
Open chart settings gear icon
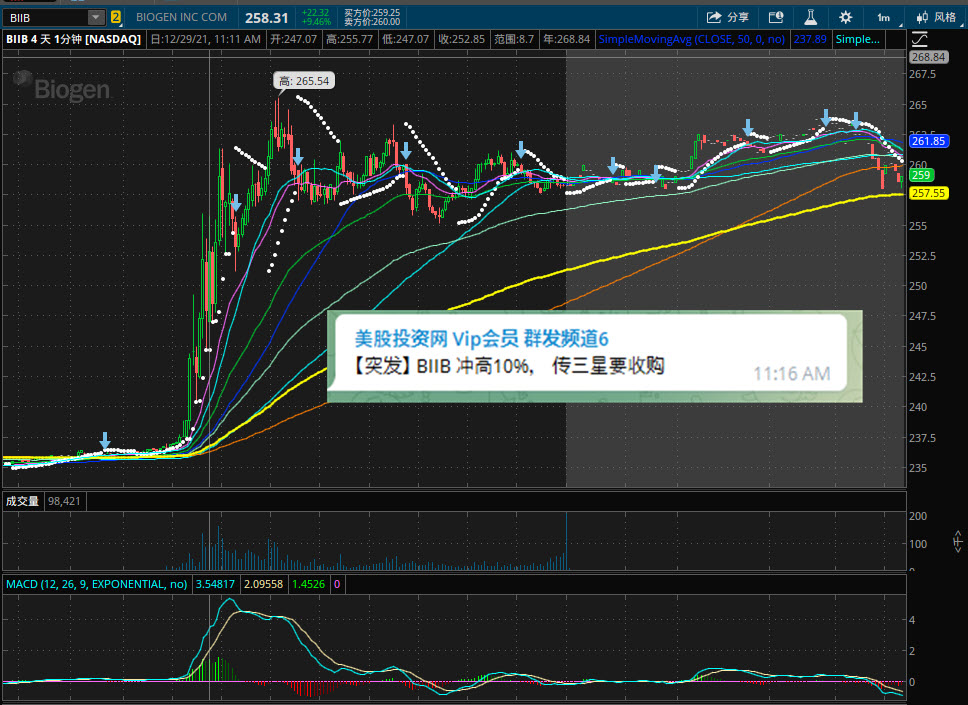pyautogui.click(x=845, y=17)
